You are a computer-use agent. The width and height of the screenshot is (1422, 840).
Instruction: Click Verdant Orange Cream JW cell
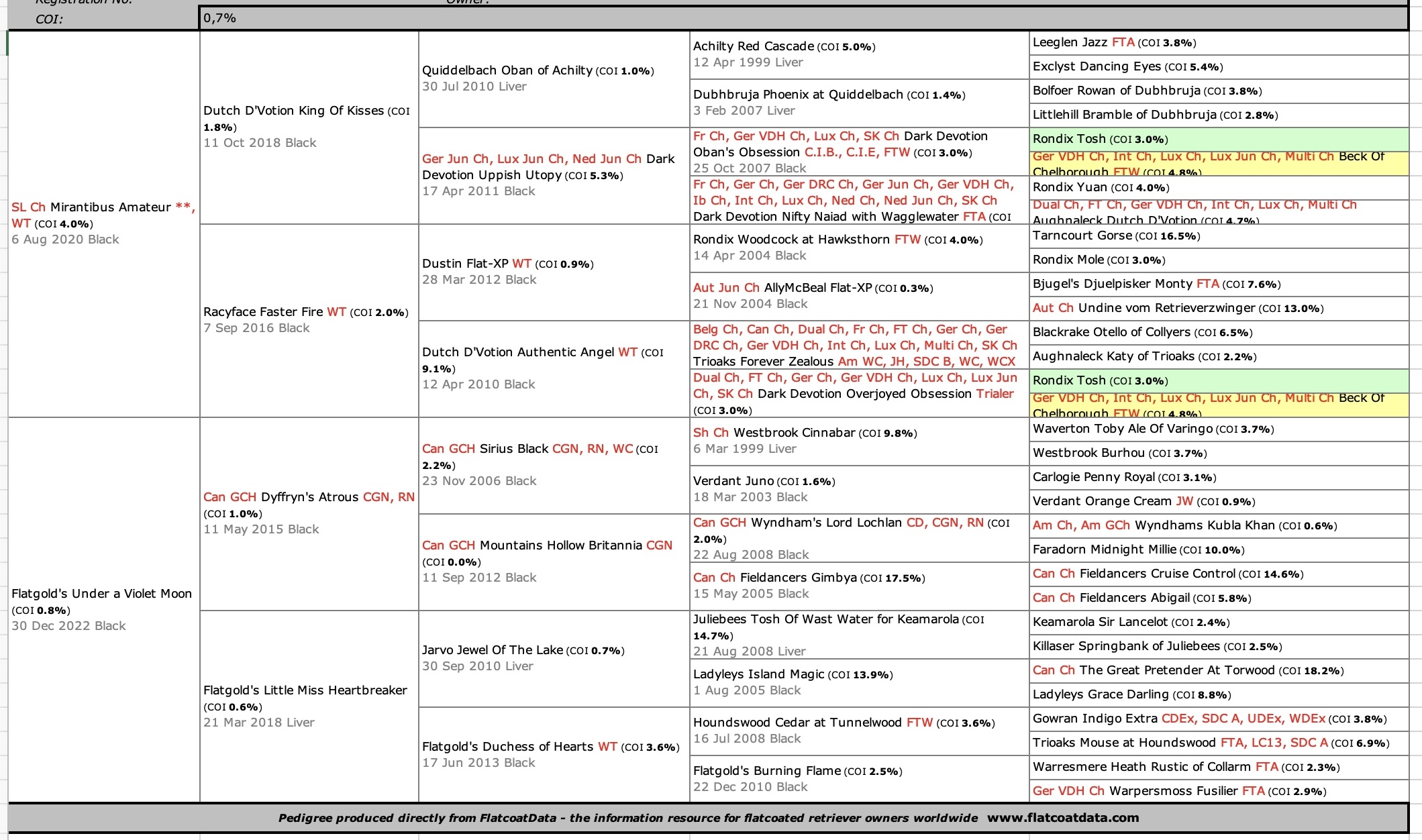click(1219, 502)
